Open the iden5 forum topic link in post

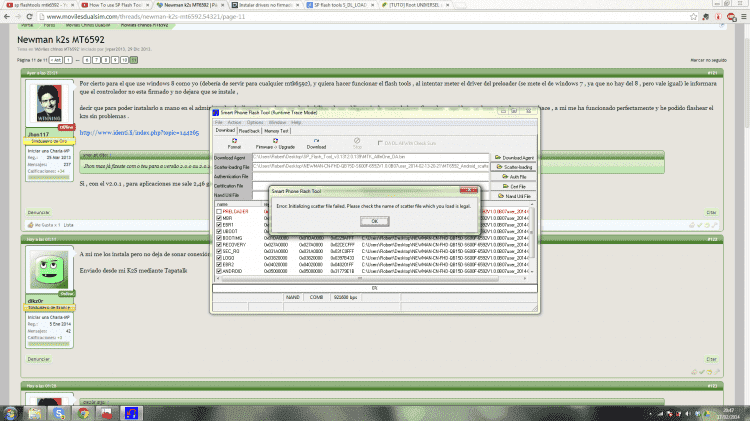pos(139,133)
